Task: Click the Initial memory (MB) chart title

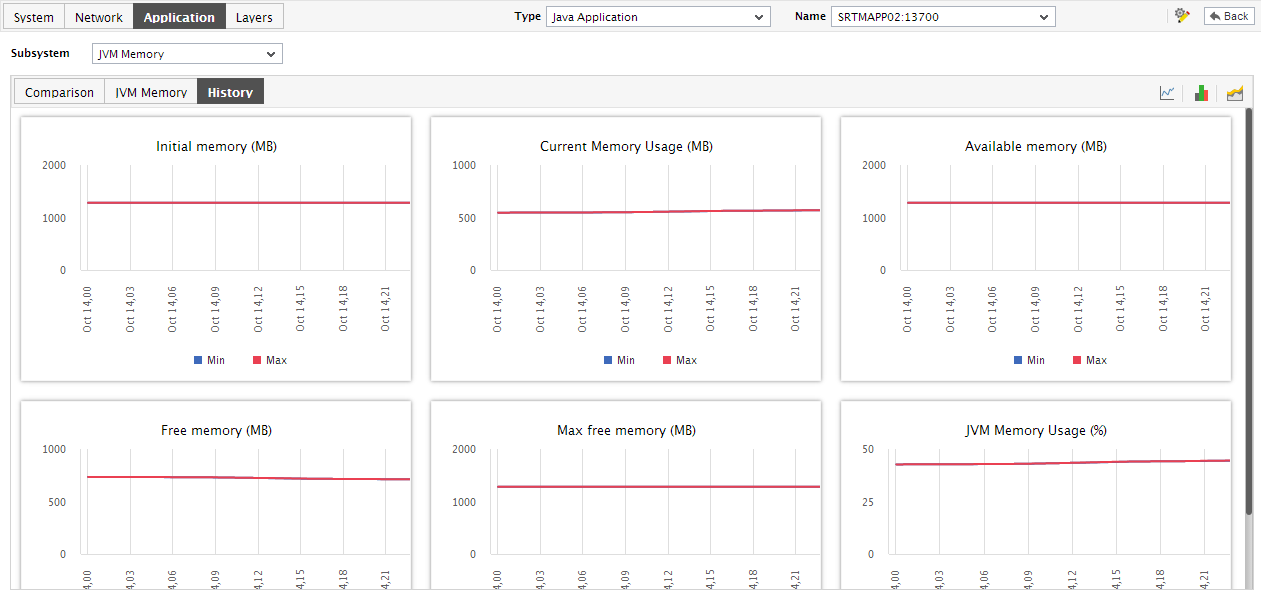Action: pyautogui.click(x=216, y=146)
